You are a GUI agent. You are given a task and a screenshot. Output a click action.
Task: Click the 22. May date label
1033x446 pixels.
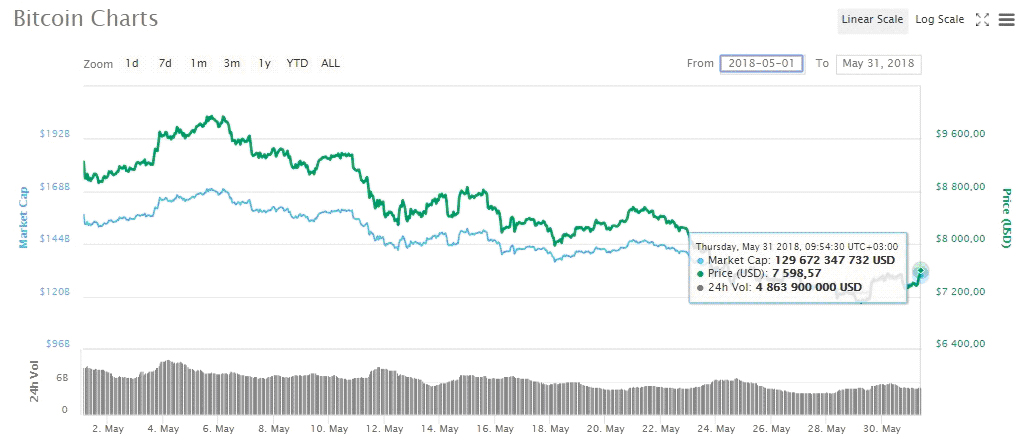[661, 429]
